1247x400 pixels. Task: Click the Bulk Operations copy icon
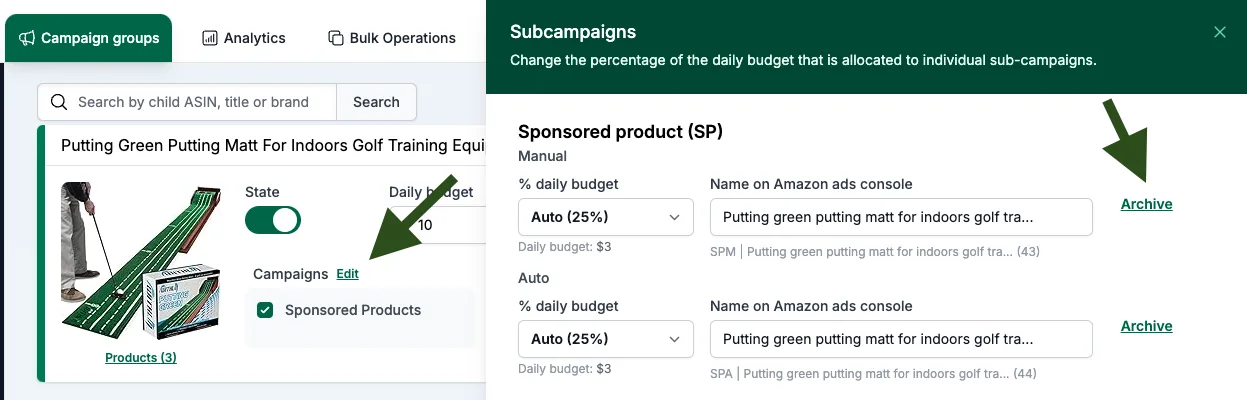pyautogui.click(x=336, y=38)
